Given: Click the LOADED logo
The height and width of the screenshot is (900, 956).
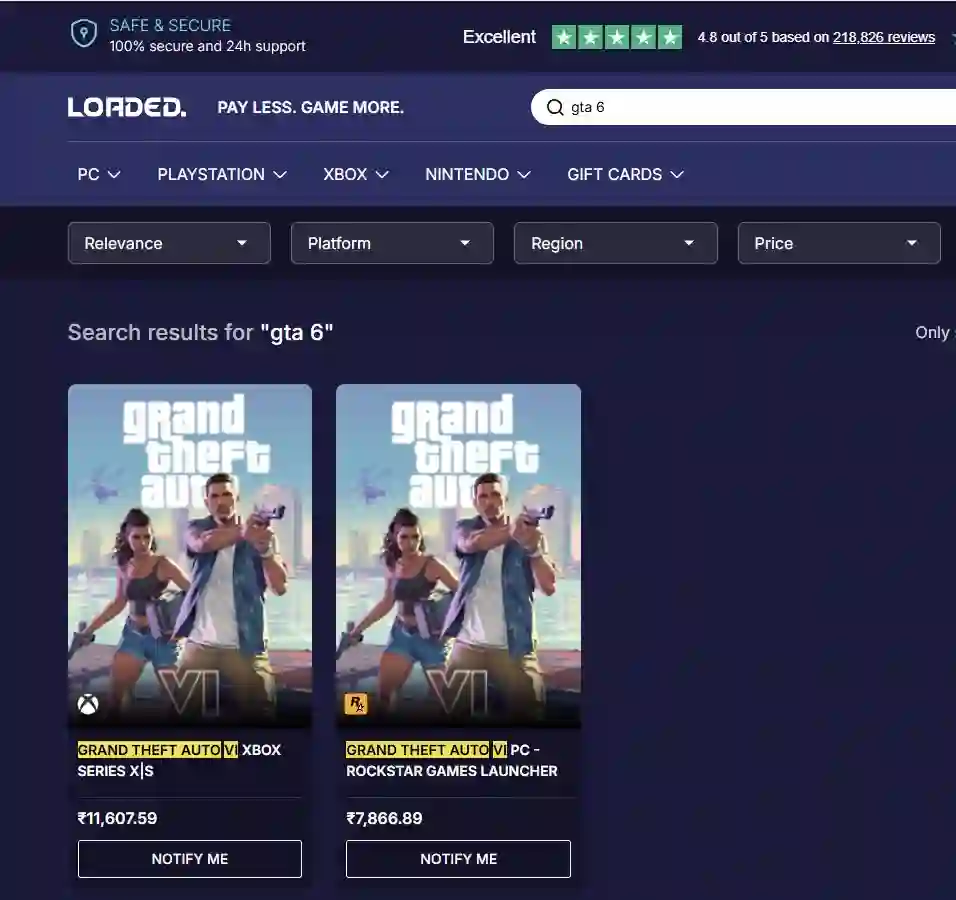Looking at the screenshot, I should (x=127, y=107).
